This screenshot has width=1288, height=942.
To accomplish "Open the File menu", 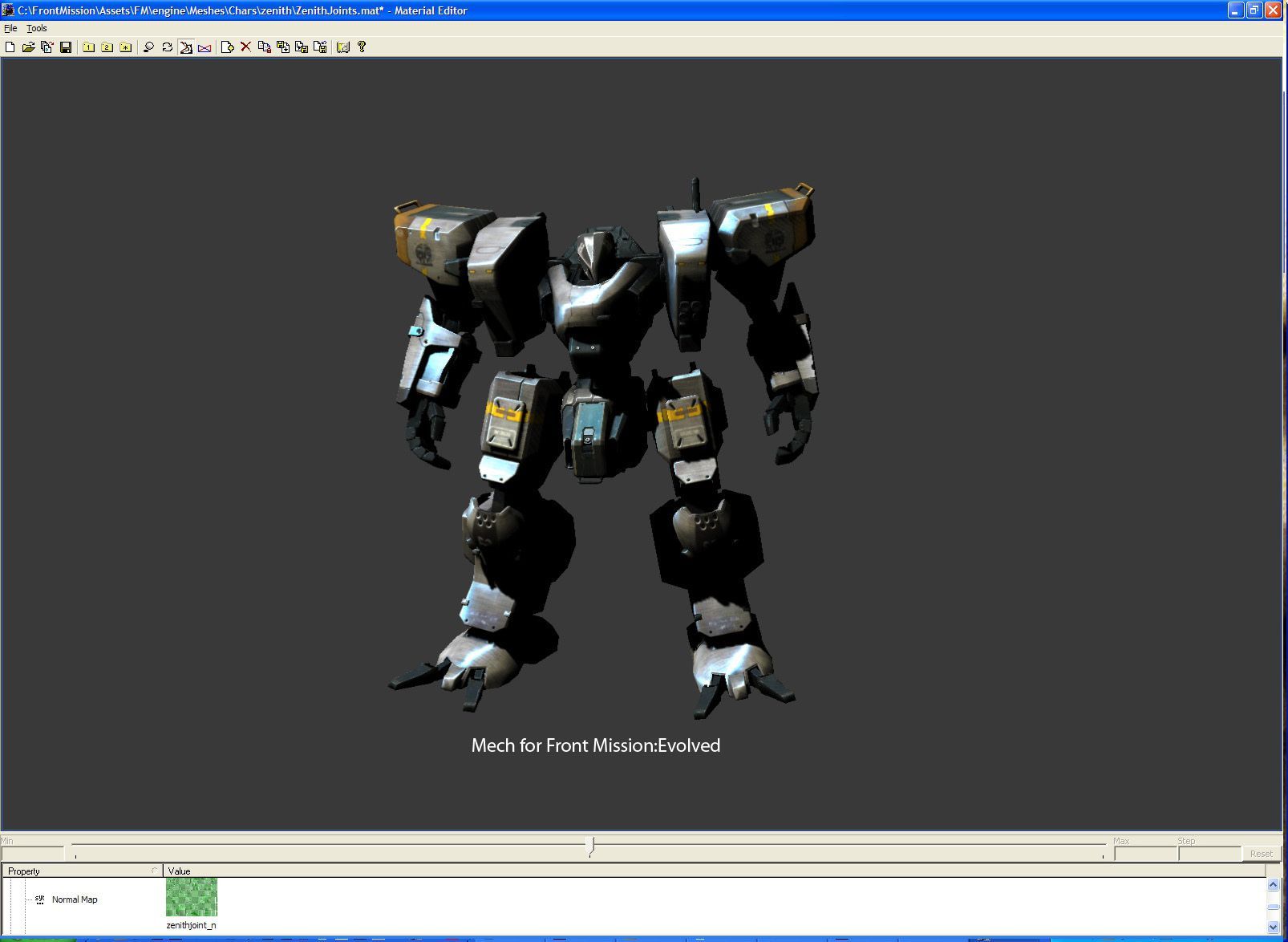I will click(x=10, y=28).
